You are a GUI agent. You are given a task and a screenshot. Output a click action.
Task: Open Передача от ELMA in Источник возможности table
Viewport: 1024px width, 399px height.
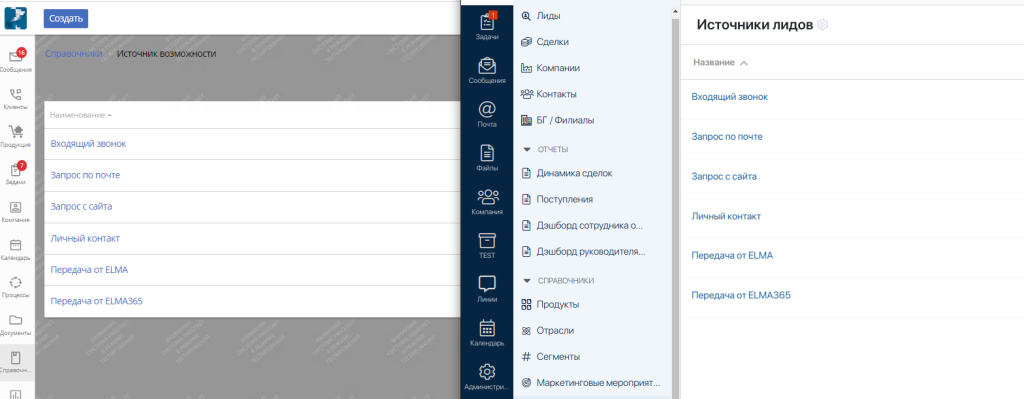[88, 270]
